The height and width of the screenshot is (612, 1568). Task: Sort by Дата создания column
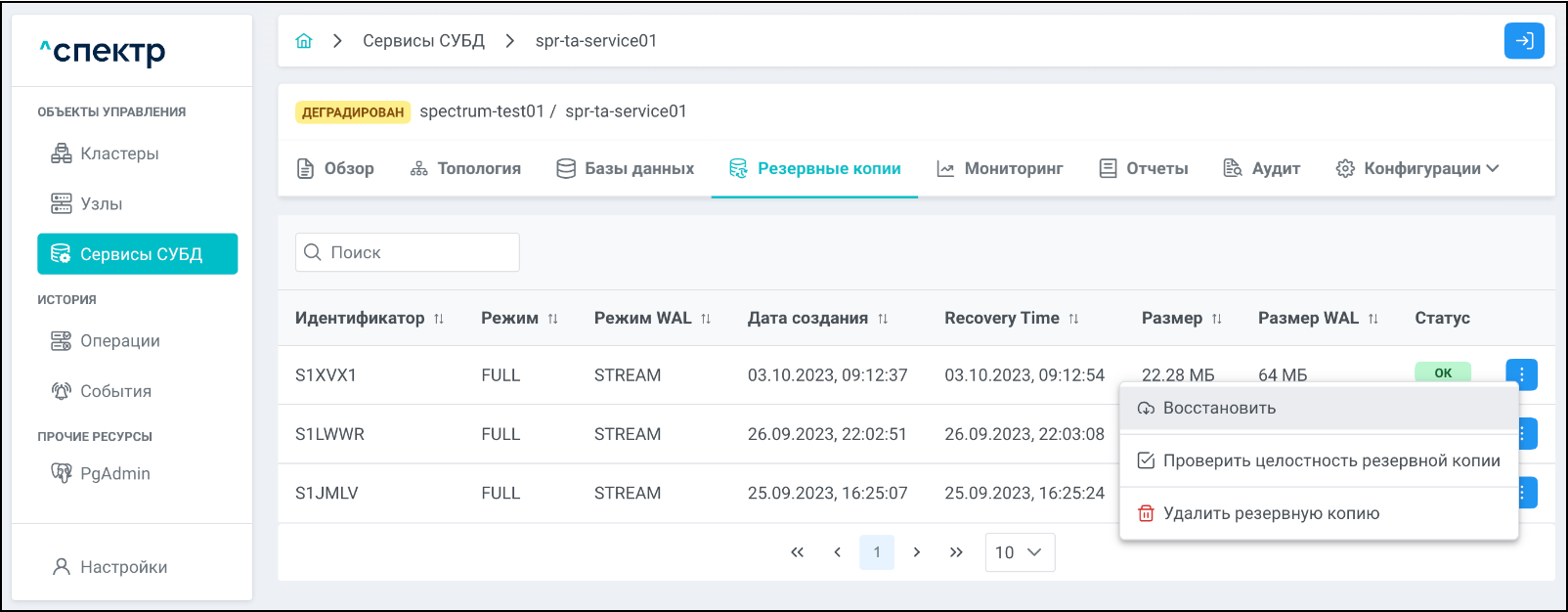coord(883,319)
